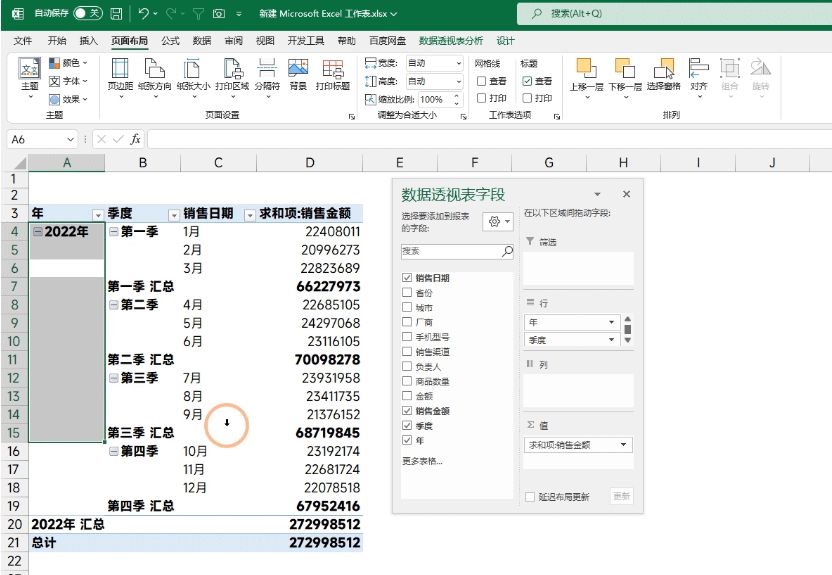832x575 pixels.
Task: Open Page Setup dialog launcher
Action: [352, 116]
